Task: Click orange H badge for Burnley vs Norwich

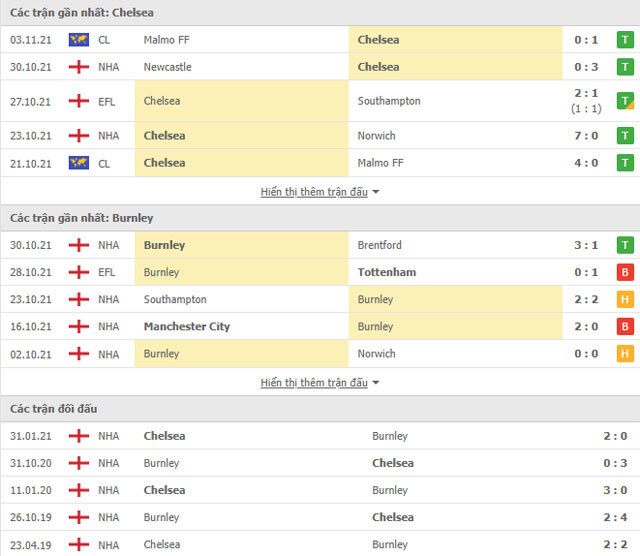Action: 626,353
